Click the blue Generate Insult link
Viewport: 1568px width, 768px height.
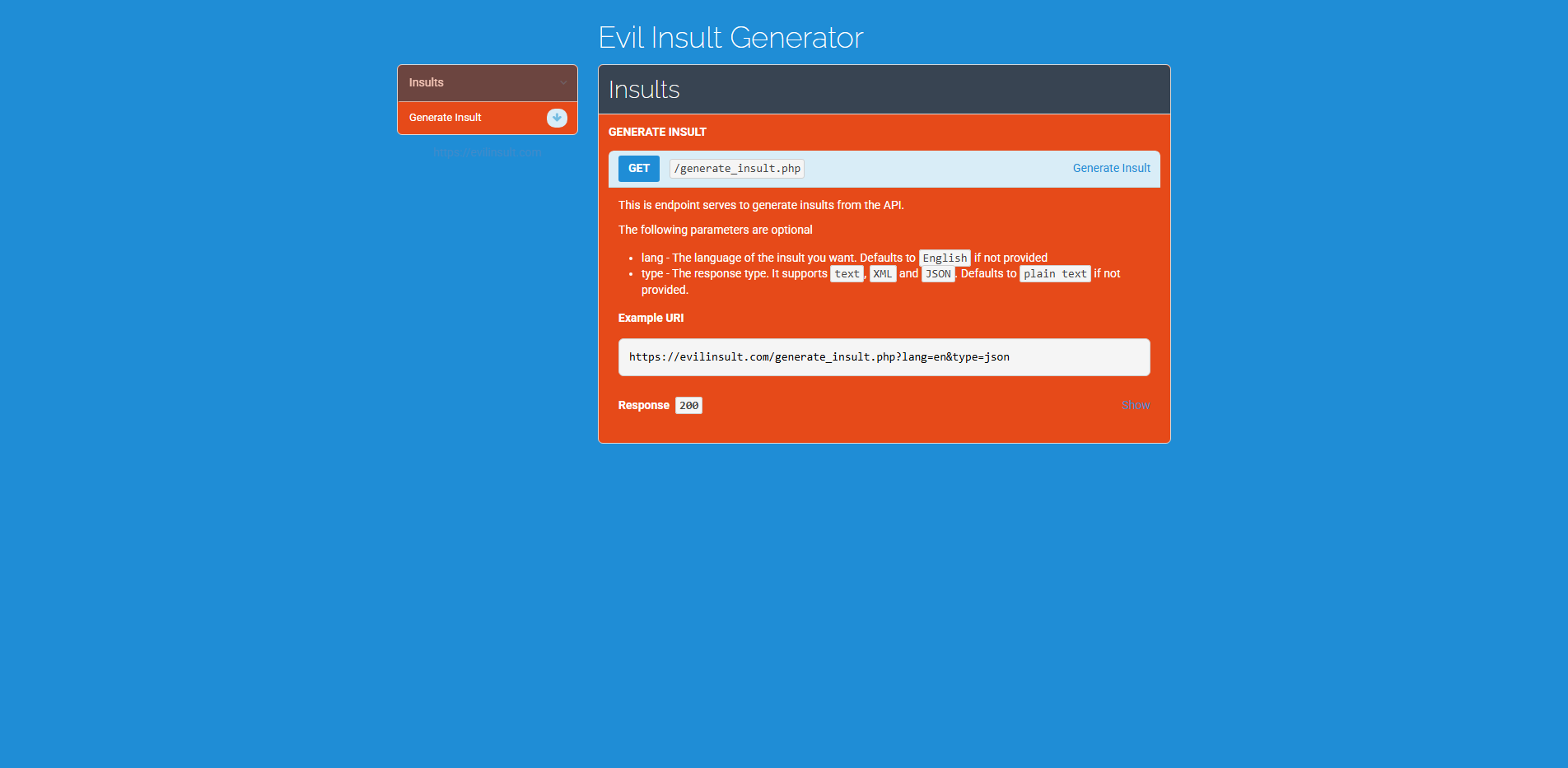(x=1111, y=168)
